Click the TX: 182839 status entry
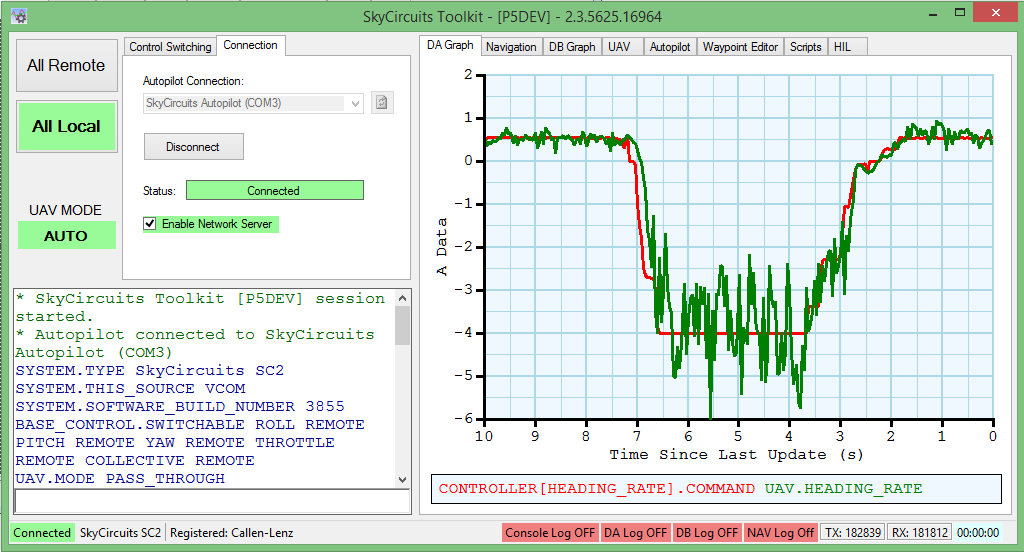The image size is (1024, 552). click(853, 533)
